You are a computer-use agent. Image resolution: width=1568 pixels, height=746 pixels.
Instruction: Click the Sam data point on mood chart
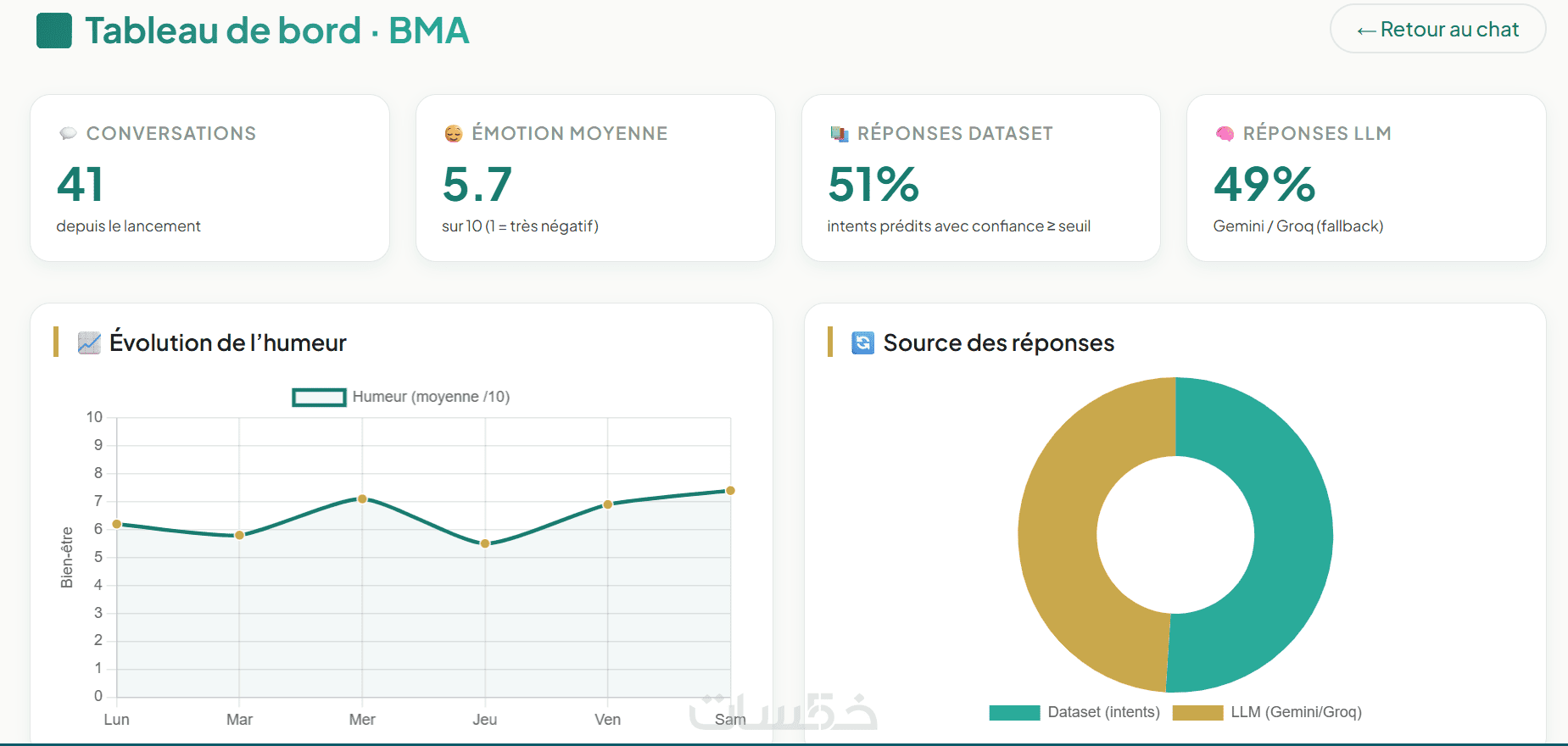[730, 491]
